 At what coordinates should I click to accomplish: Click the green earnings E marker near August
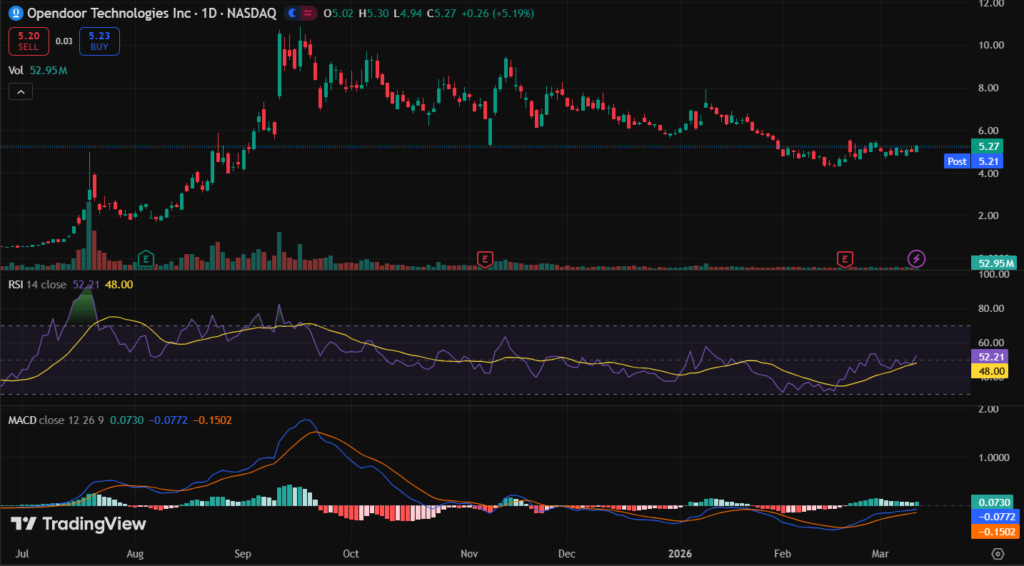146,259
